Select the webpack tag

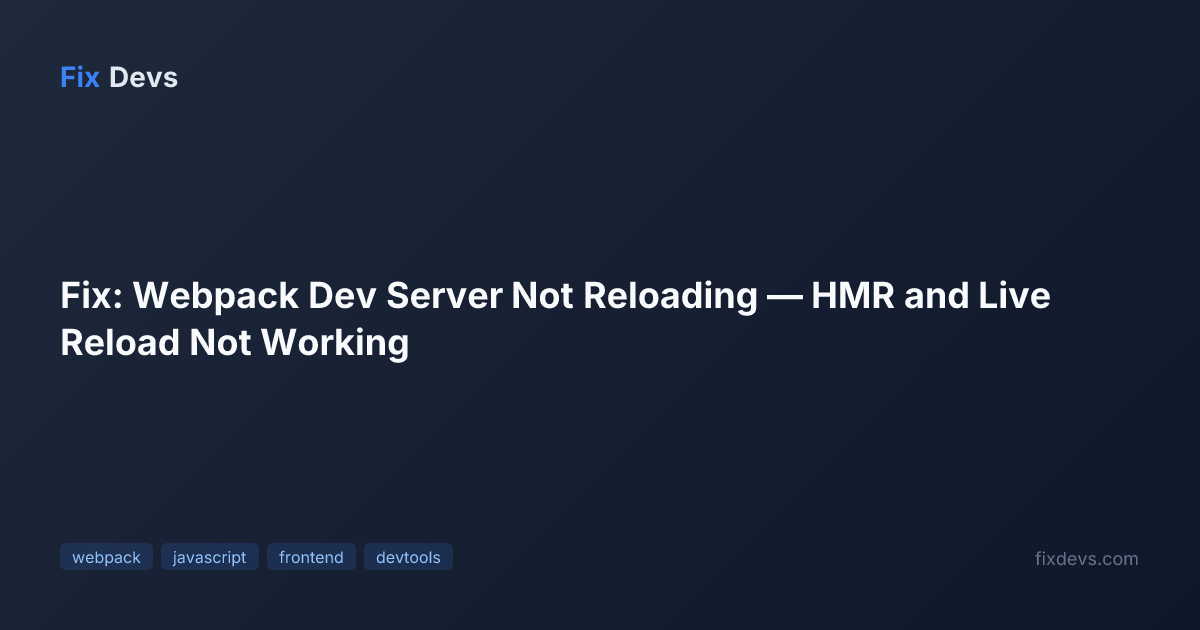[x=106, y=557]
